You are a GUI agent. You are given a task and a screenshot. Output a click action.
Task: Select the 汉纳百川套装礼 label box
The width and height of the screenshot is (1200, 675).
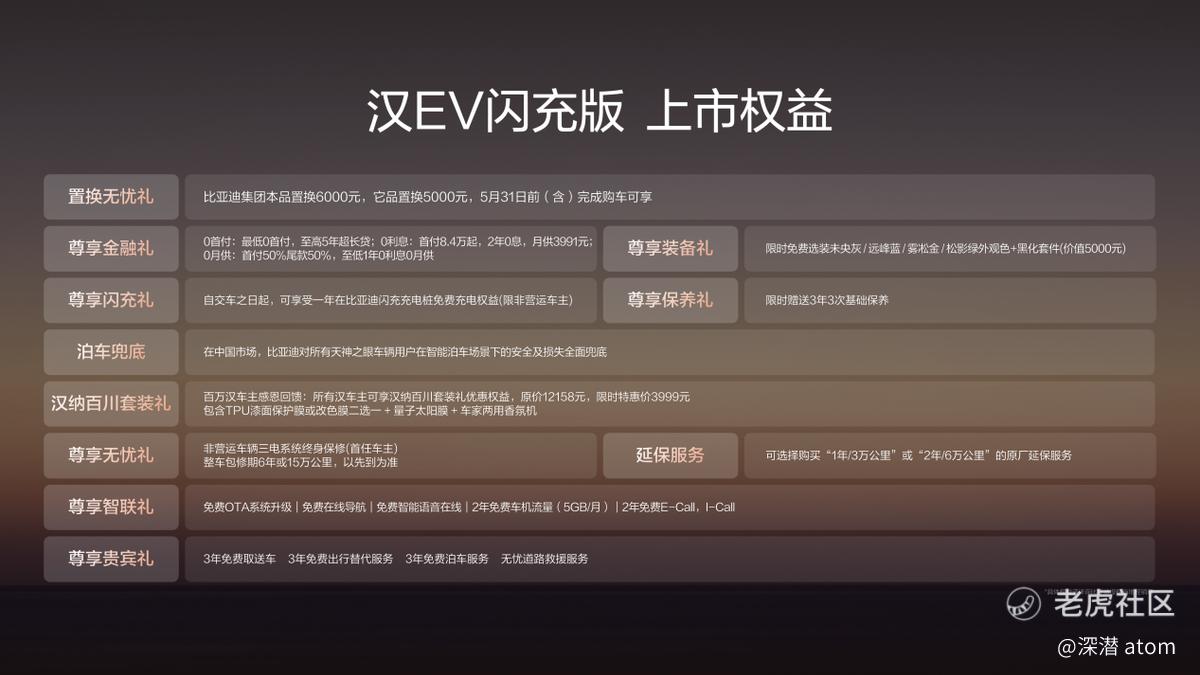coord(111,404)
